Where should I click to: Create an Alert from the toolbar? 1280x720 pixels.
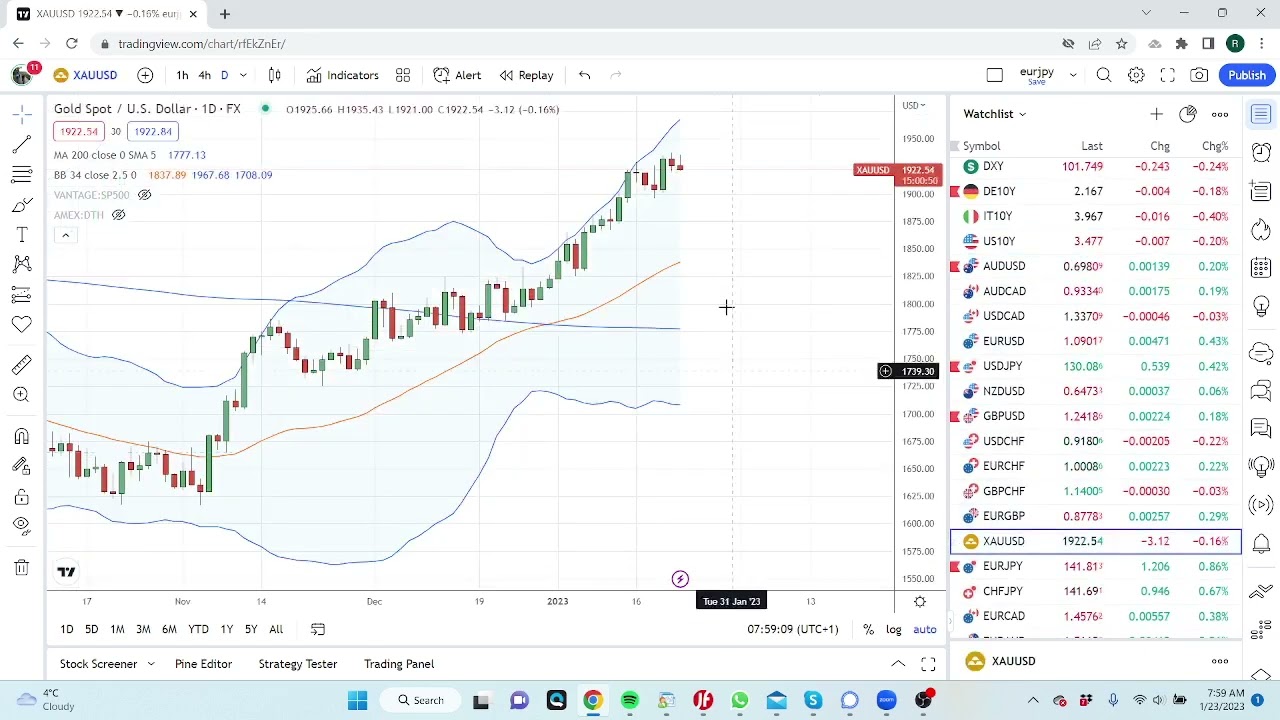(x=457, y=75)
